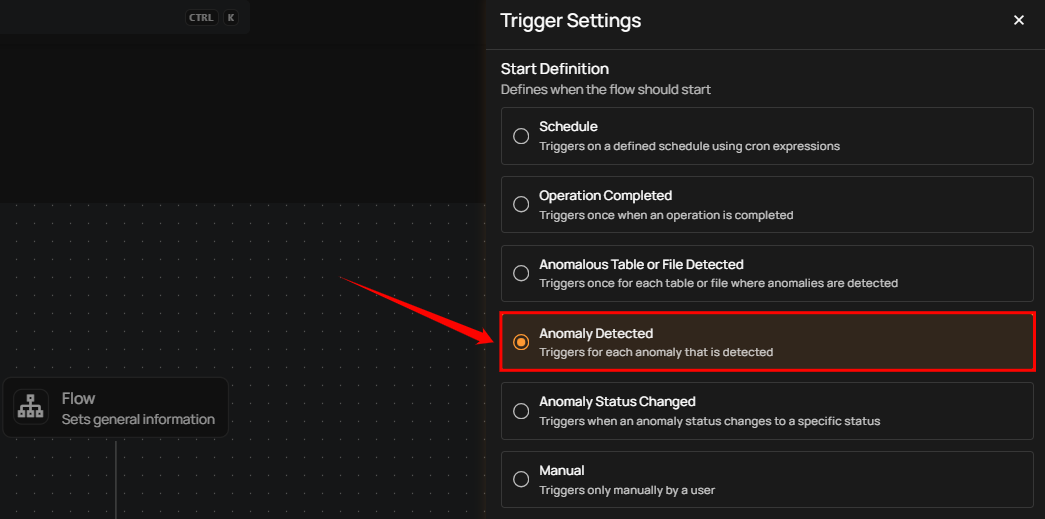Click the selected Anomaly Detected radio circle

click(x=521, y=342)
